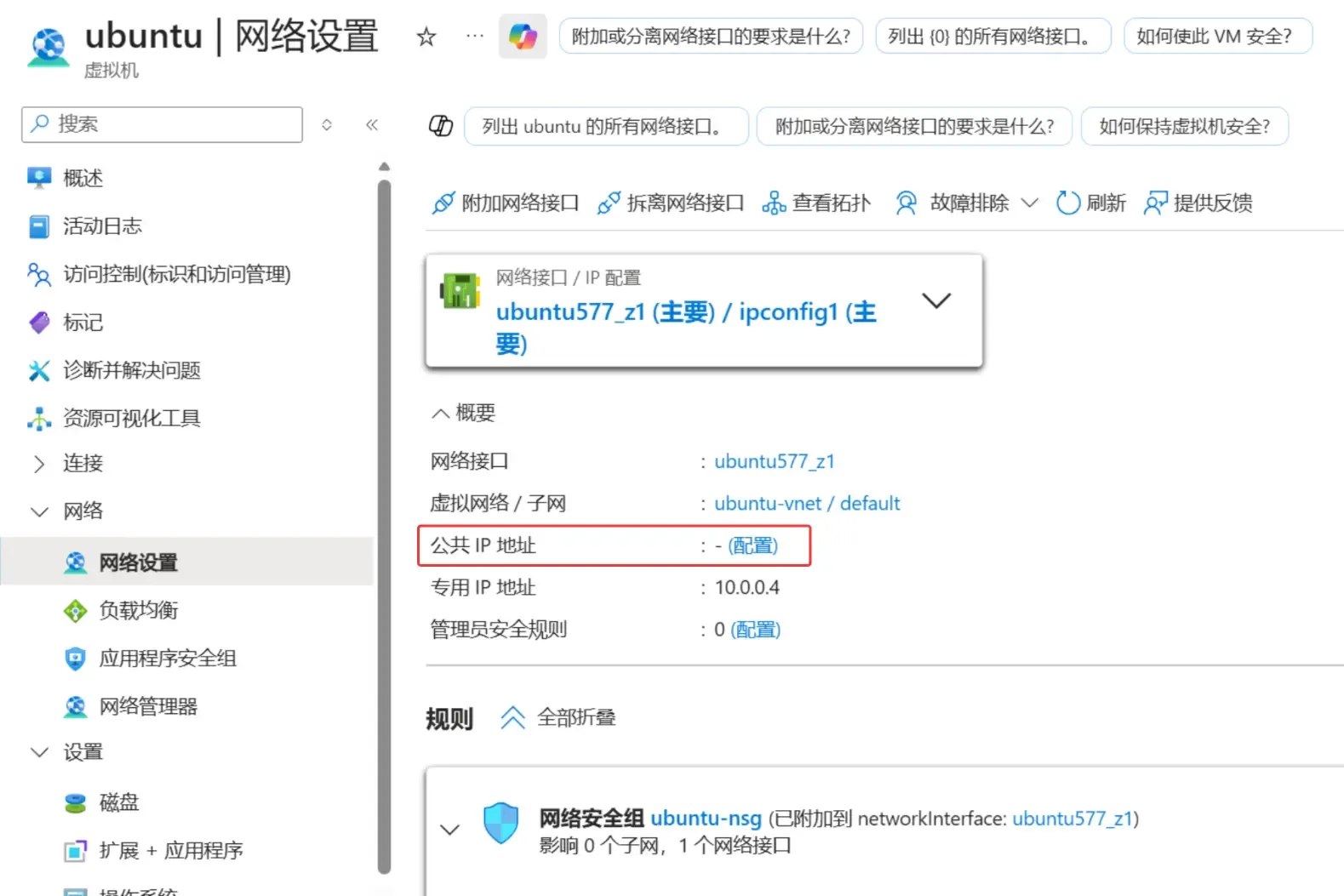Click the networkInterface ubuntu577_z1 link in NSG row
The height and width of the screenshot is (896, 1344).
click(x=1072, y=819)
